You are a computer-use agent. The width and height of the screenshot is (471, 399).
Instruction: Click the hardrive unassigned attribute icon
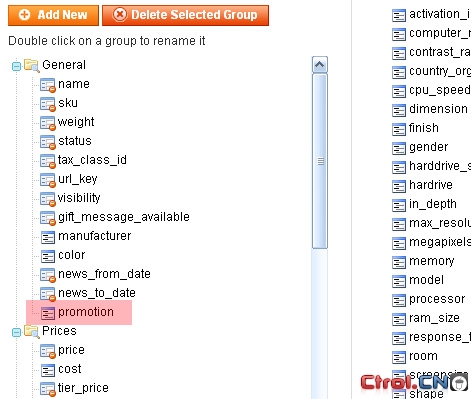coord(399,186)
